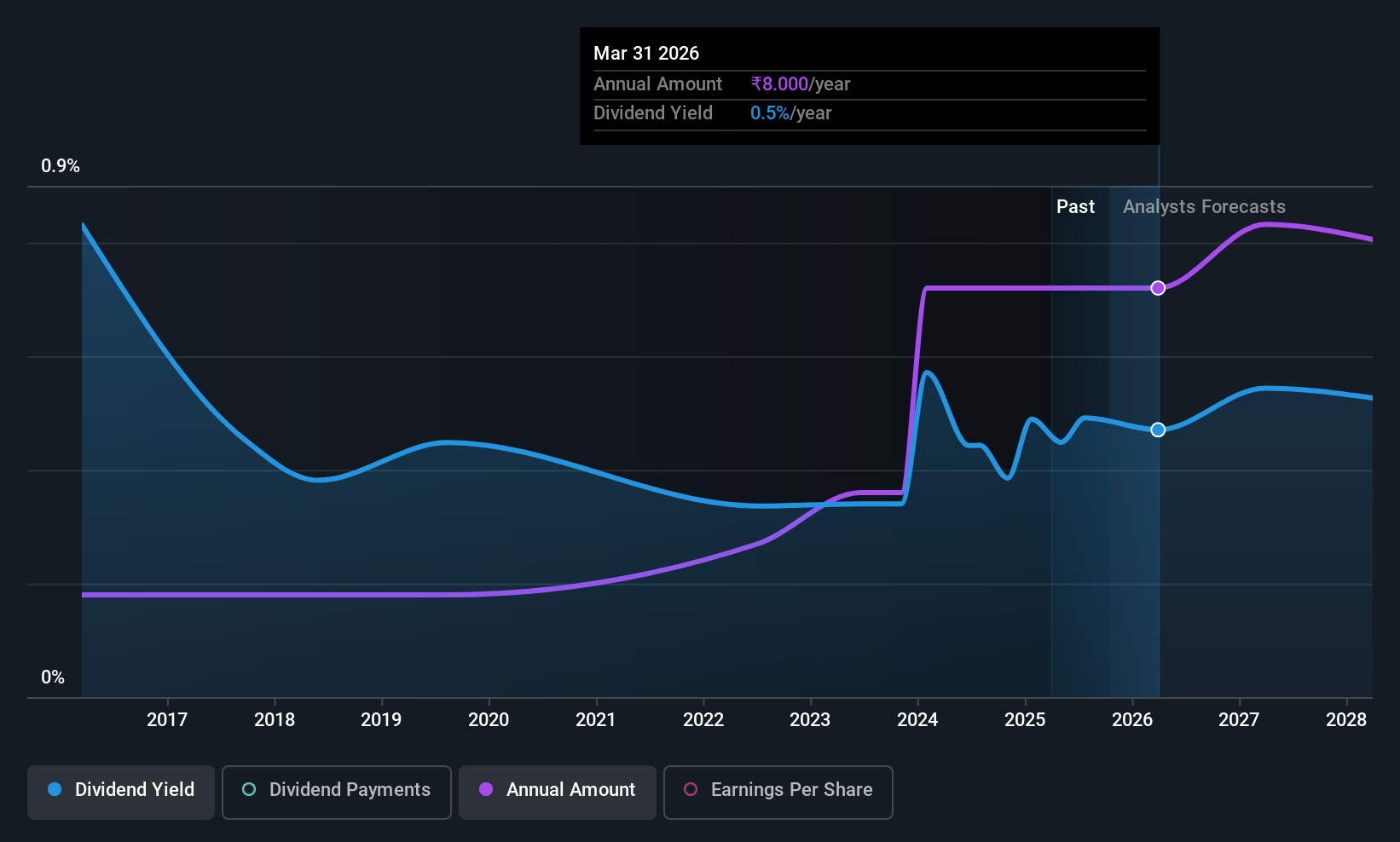The height and width of the screenshot is (842, 1400).
Task: Click the Past region label
Action: (x=1075, y=207)
